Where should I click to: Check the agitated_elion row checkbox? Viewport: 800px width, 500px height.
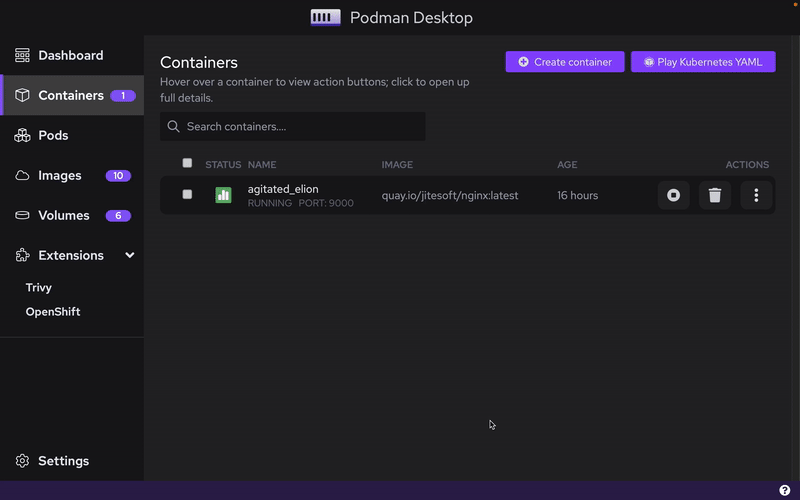point(187,194)
